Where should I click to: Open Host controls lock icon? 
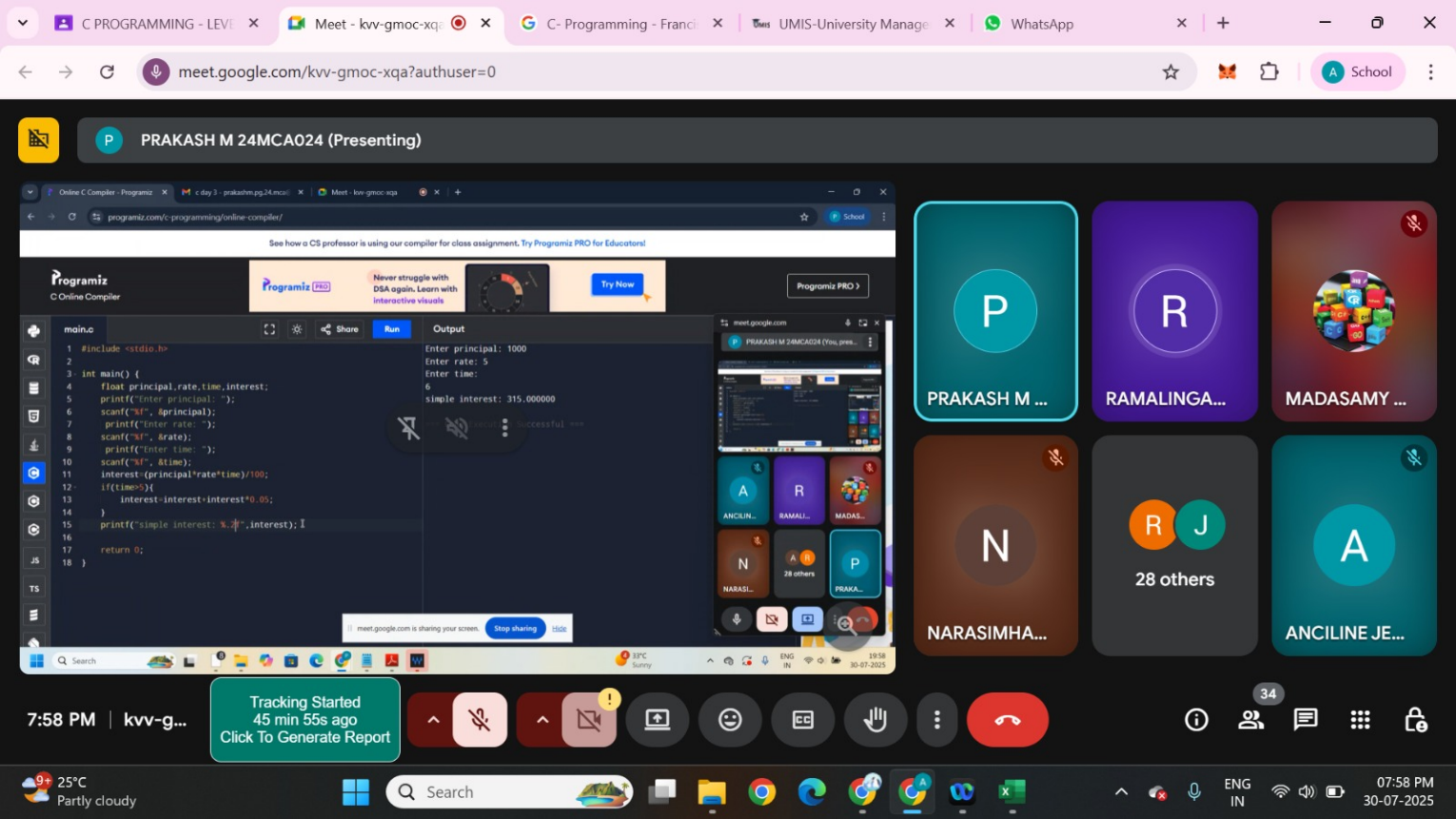[1415, 720]
